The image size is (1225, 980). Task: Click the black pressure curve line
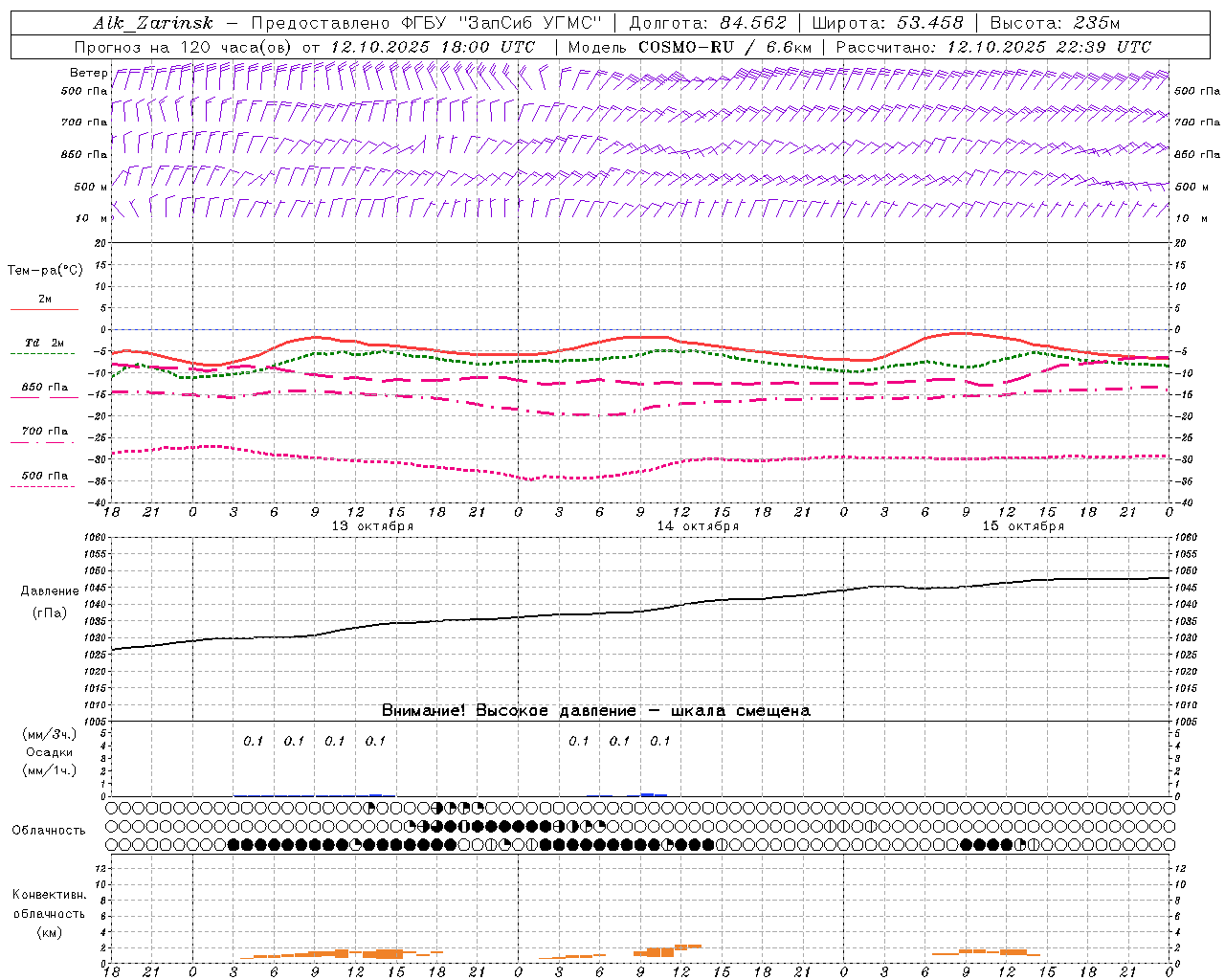coord(641,612)
